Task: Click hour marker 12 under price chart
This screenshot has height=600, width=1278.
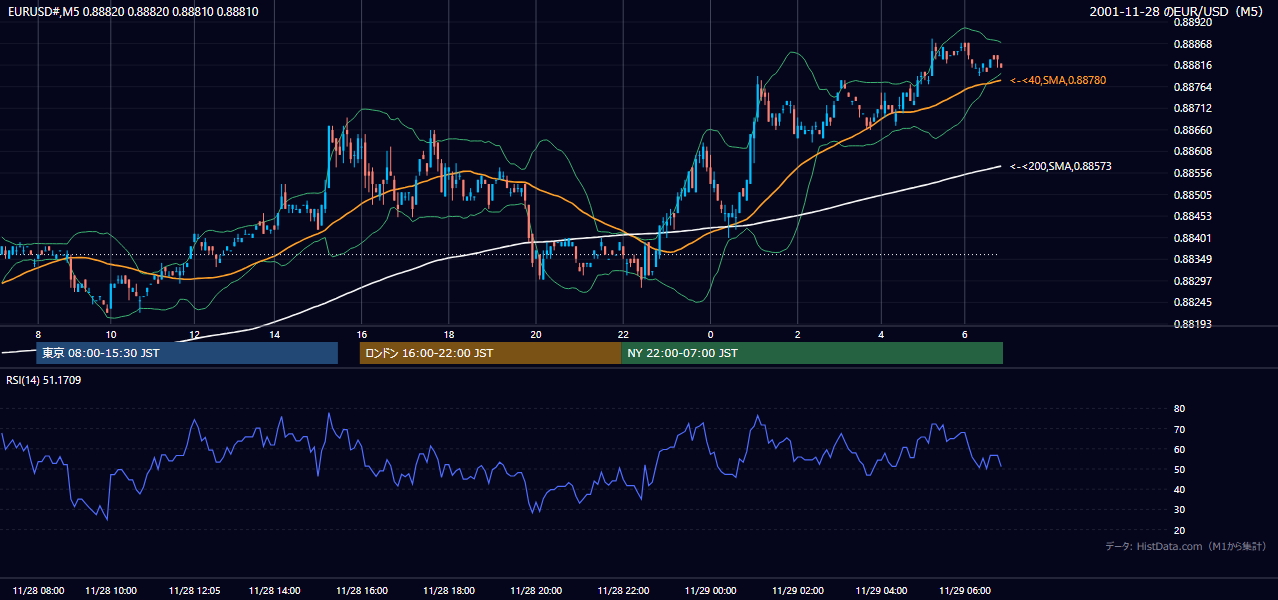Action: 194,334
